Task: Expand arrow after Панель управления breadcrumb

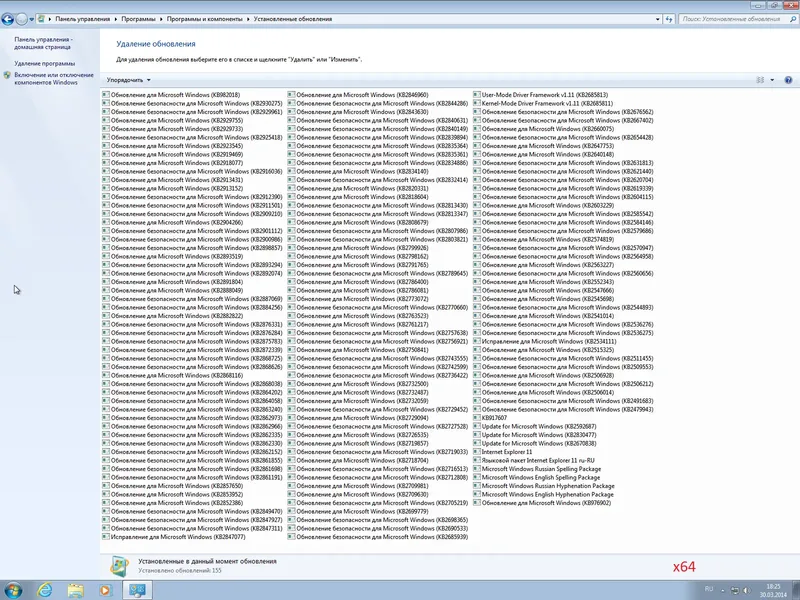Action: pos(116,19)
